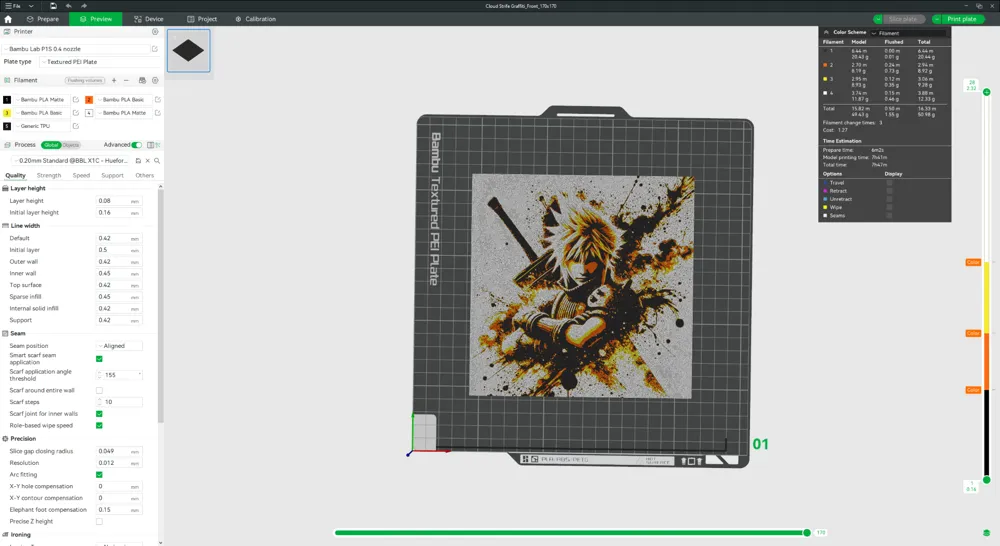The width and height of the screenshot is (1000, 546).
Task: Edit filament 3 preset
Action: click(x=76, y=113)
